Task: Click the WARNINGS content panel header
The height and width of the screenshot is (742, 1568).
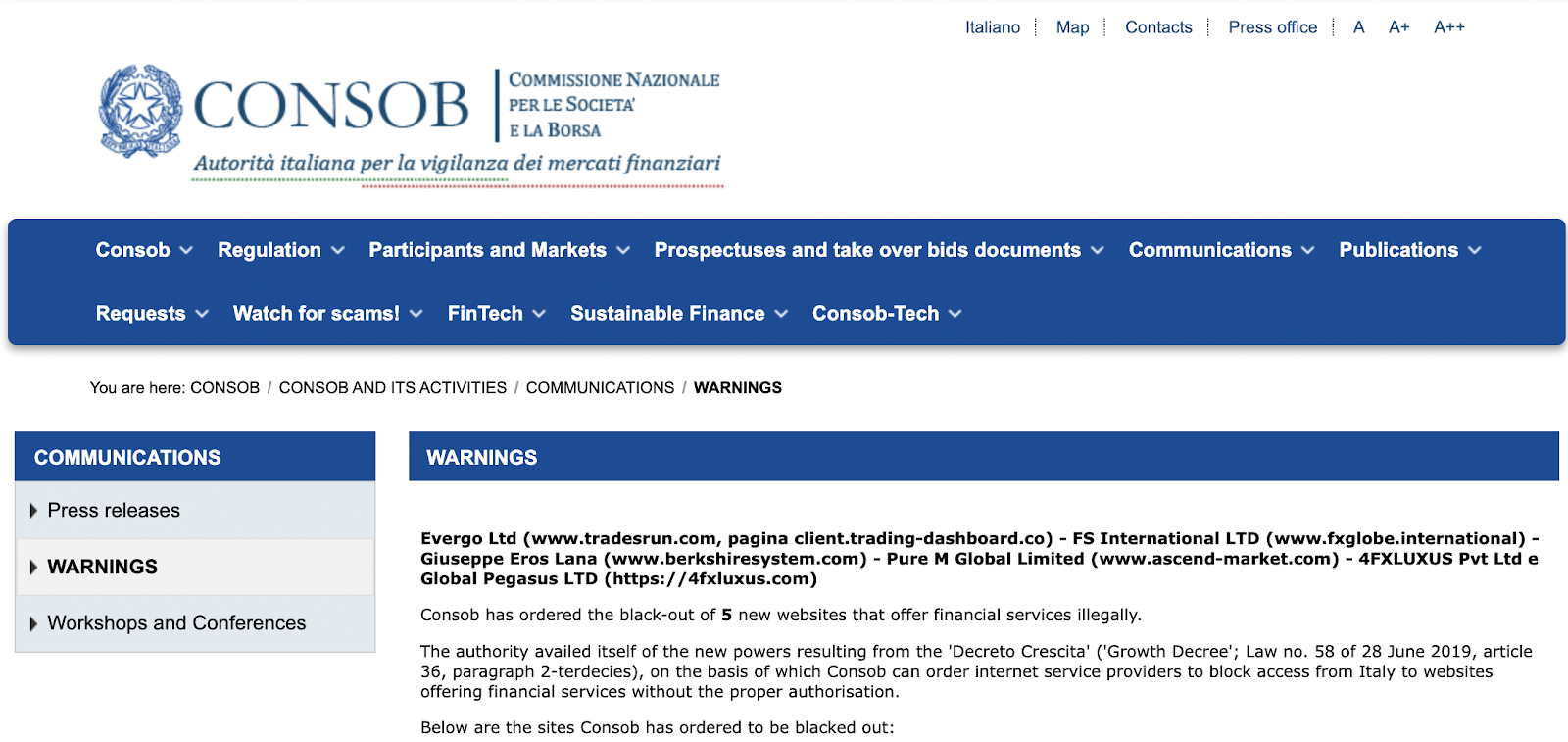Action: (984, 457)
